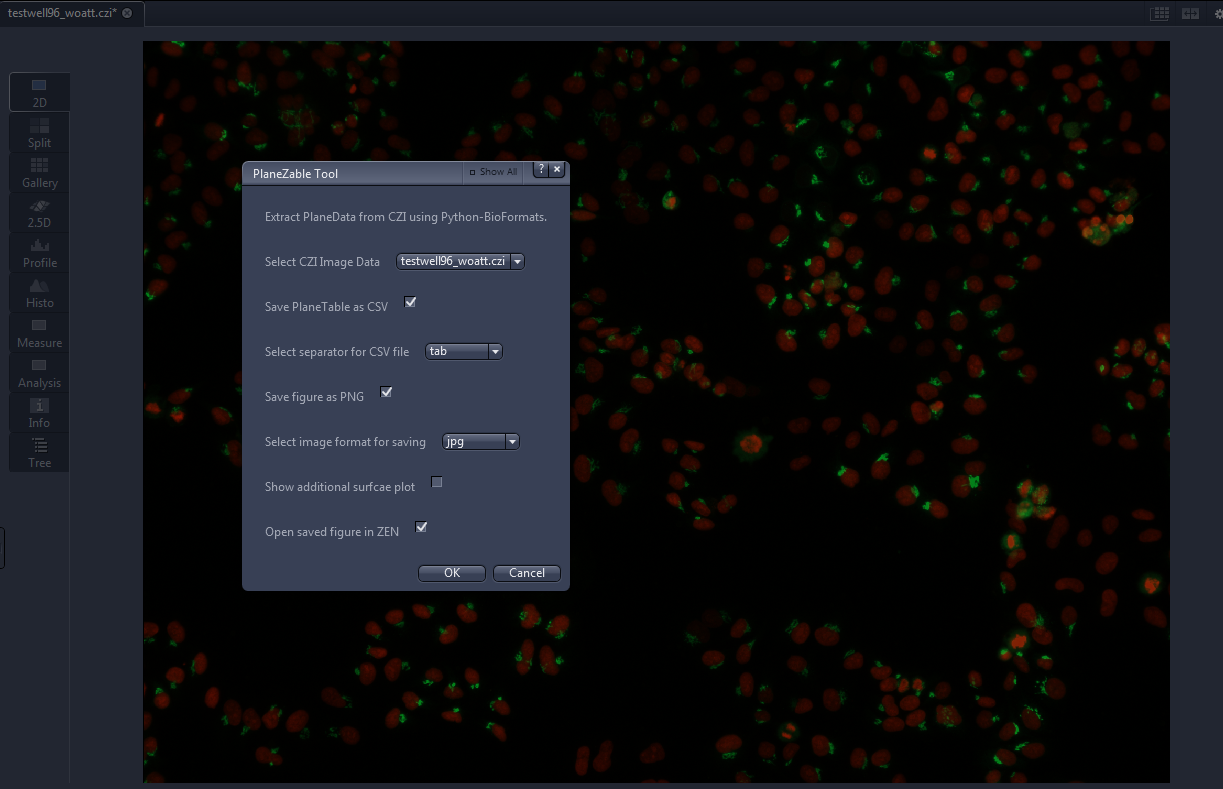Viewport: 1223px width, 789px height.
Task: Open the image format dropdown showing jpg
Action: pyautogui.click(x=481, y=441)
